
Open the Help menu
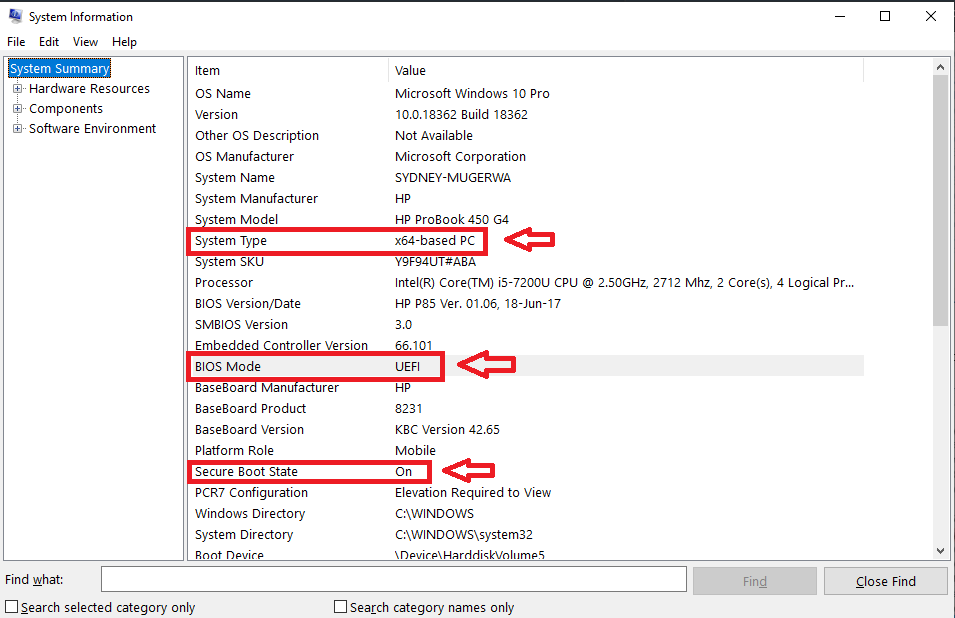(124, 42)
